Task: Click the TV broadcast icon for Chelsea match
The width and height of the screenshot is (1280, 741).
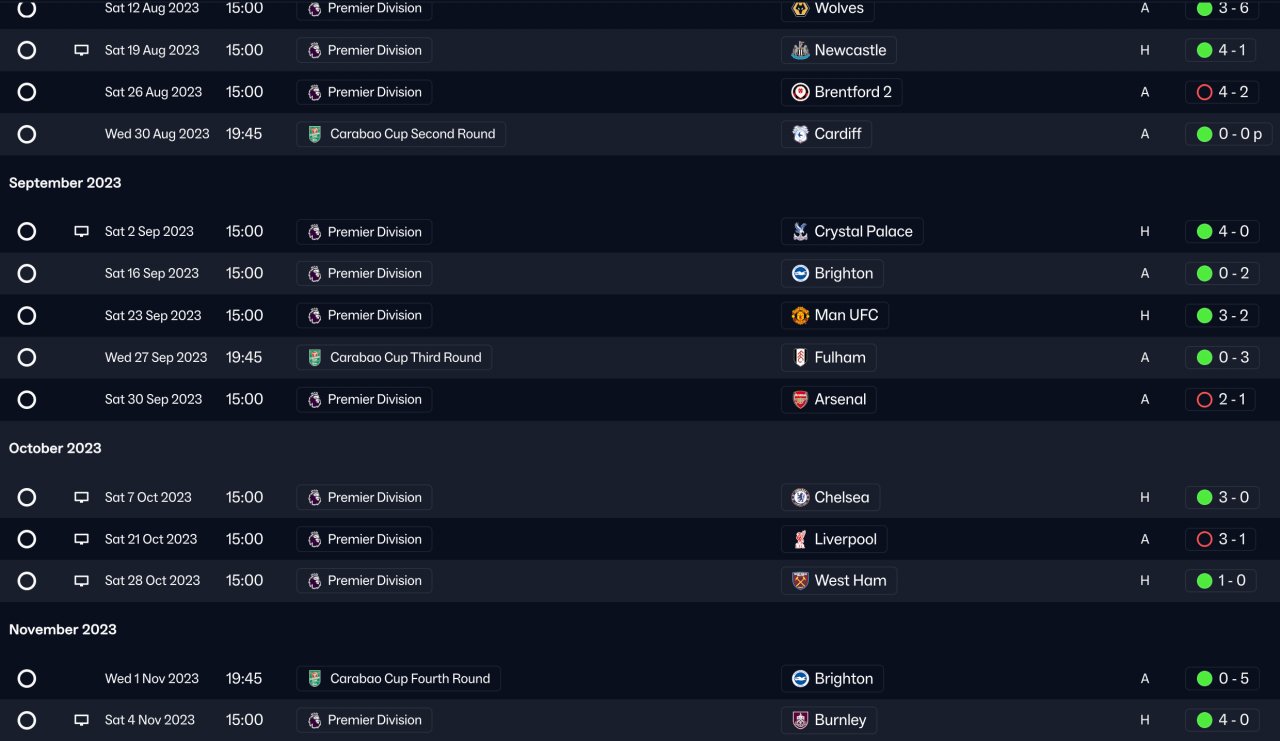Action: (82, 498)
